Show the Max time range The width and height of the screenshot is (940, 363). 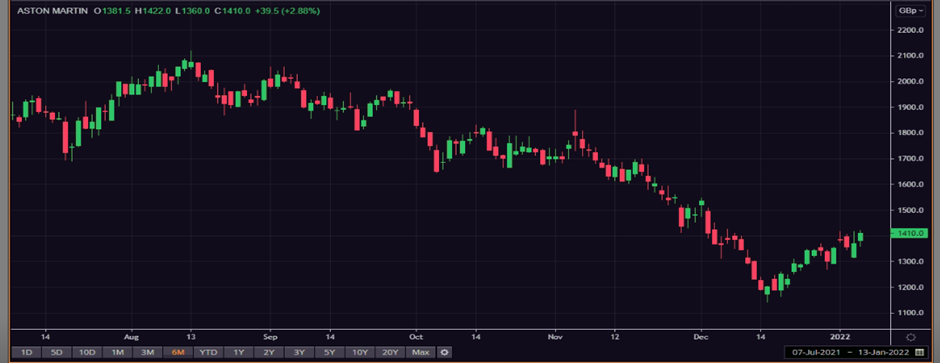(x=421, y=352)
